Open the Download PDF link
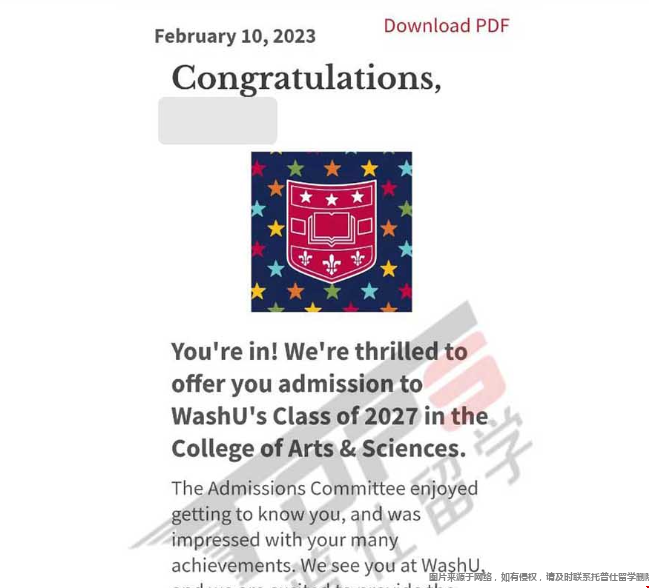Screen dimensions: 649x588 [x=446, y=26]
